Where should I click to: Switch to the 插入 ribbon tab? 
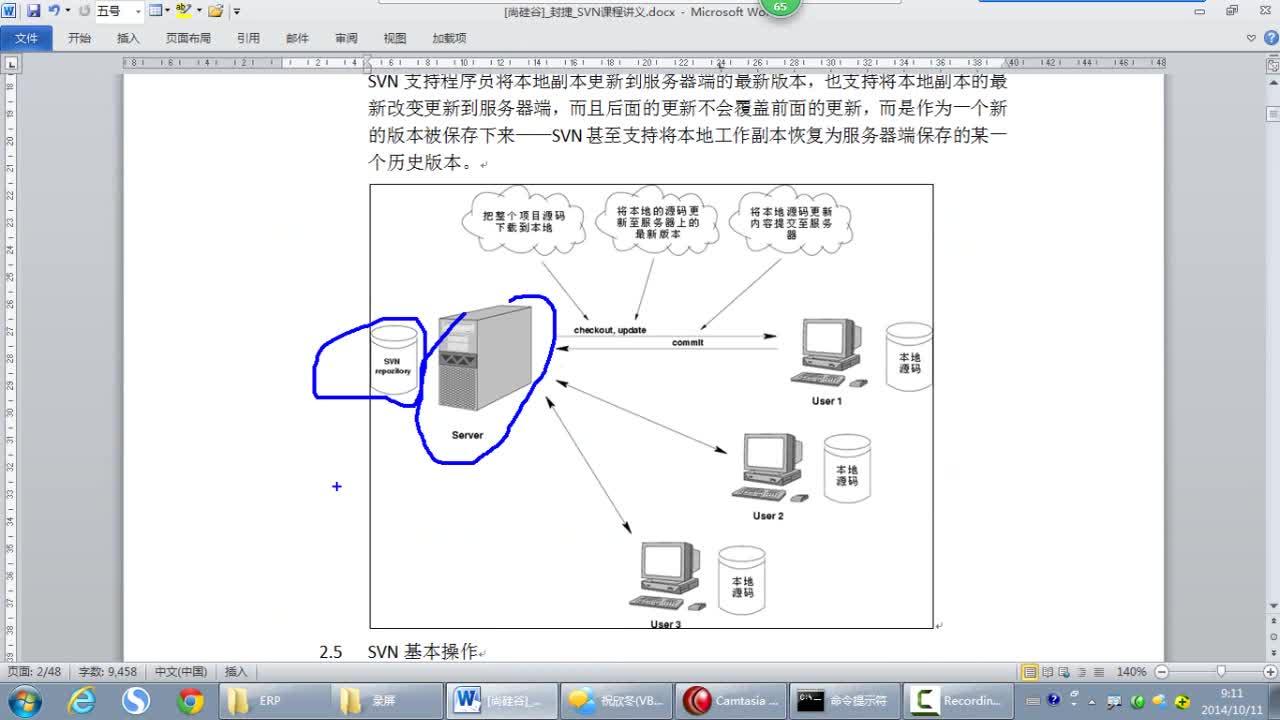tap(128, 38)
